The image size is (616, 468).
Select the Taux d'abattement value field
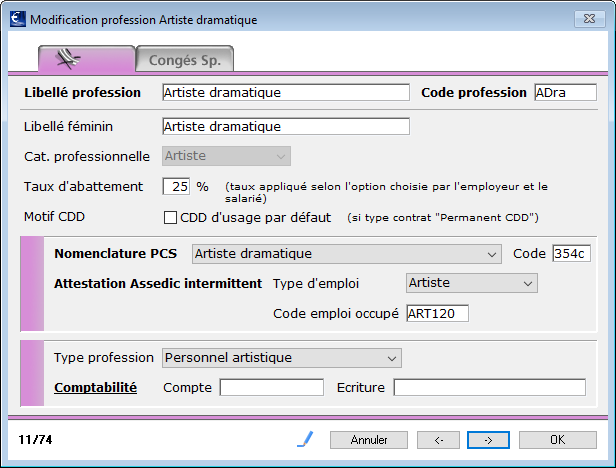coord(176,186)
